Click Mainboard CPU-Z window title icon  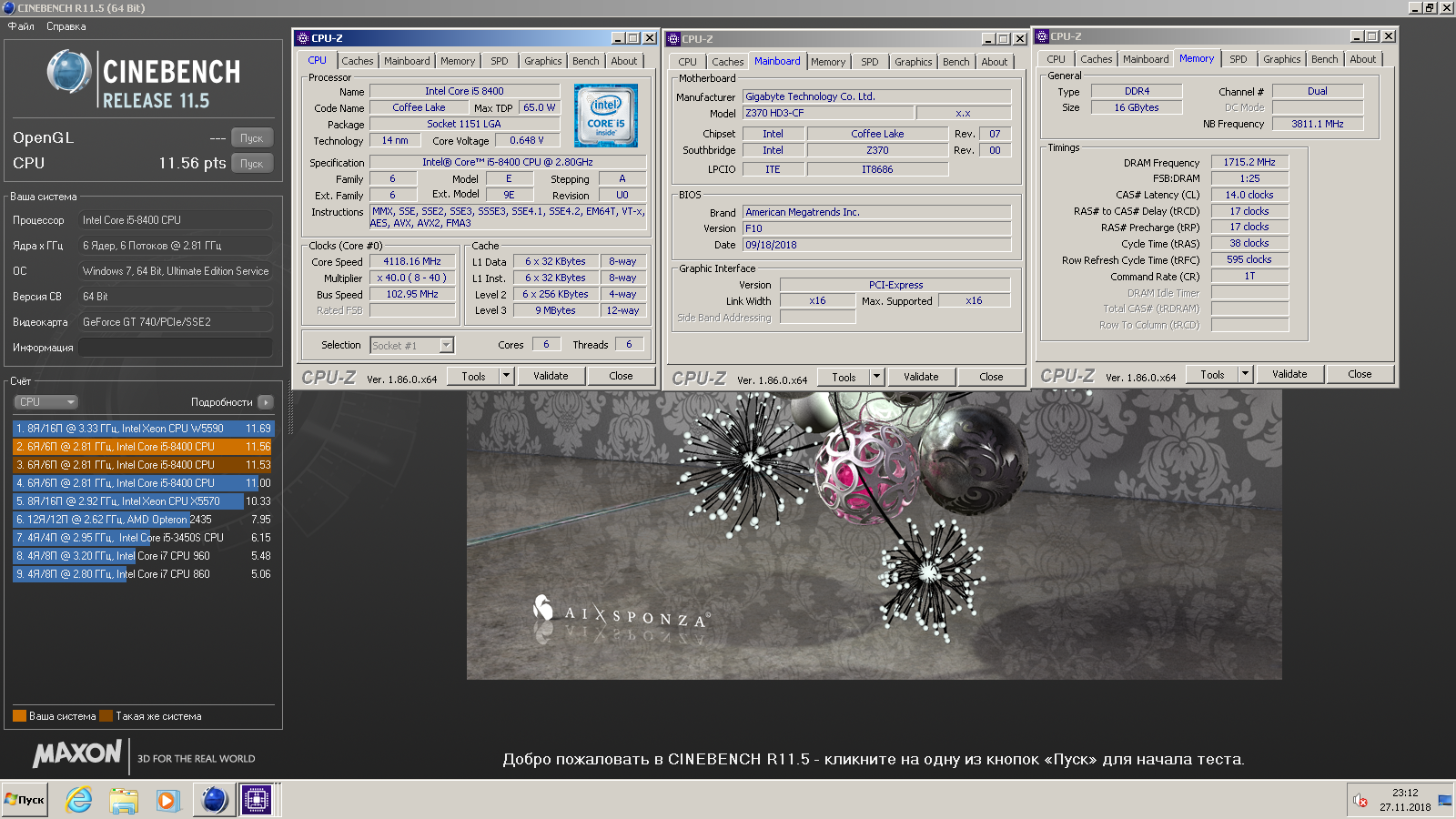(673, 39)
